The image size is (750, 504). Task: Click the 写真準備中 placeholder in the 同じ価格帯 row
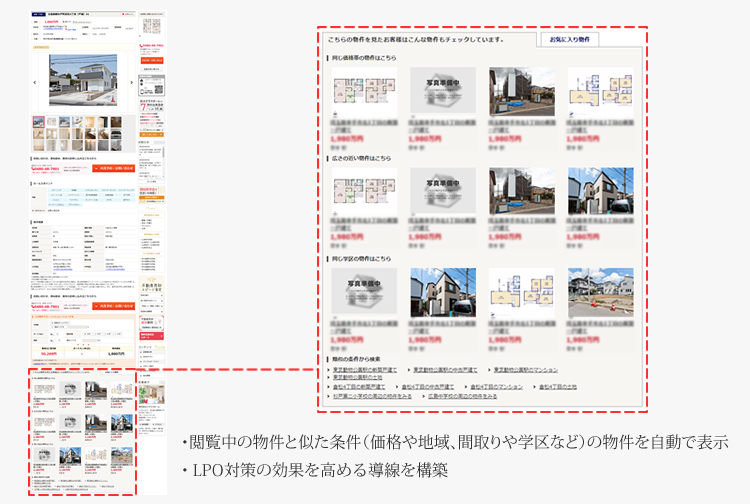click(435, 92)
